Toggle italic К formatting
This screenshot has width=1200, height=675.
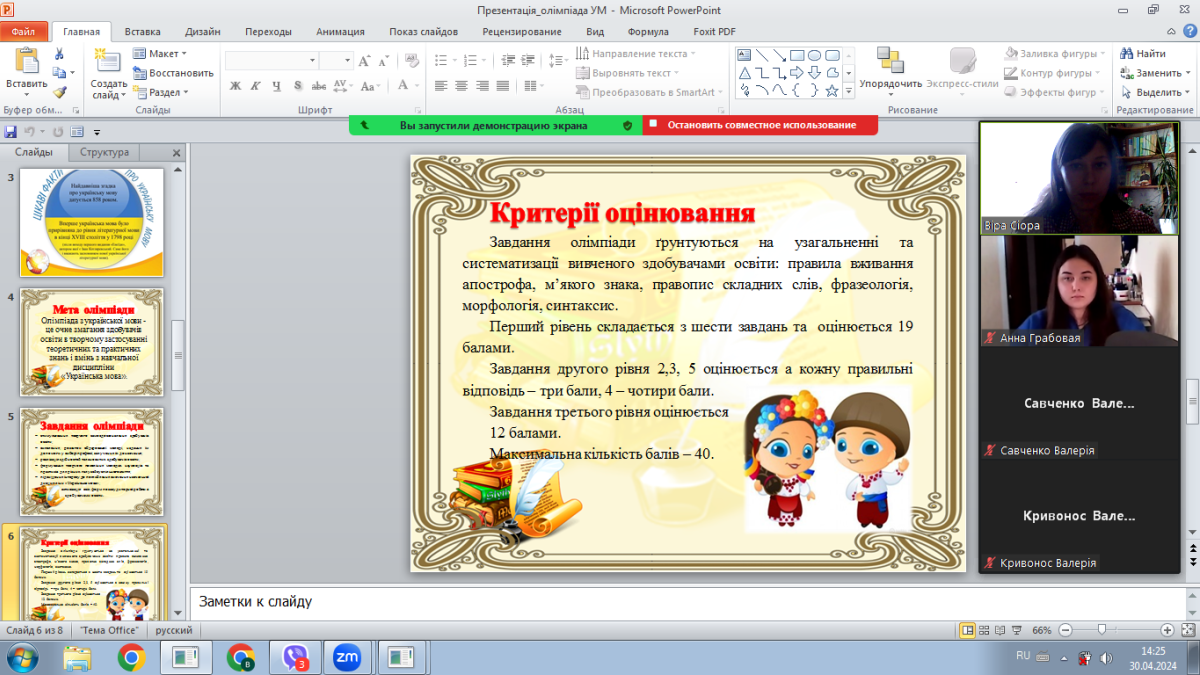tap(255, 86)
